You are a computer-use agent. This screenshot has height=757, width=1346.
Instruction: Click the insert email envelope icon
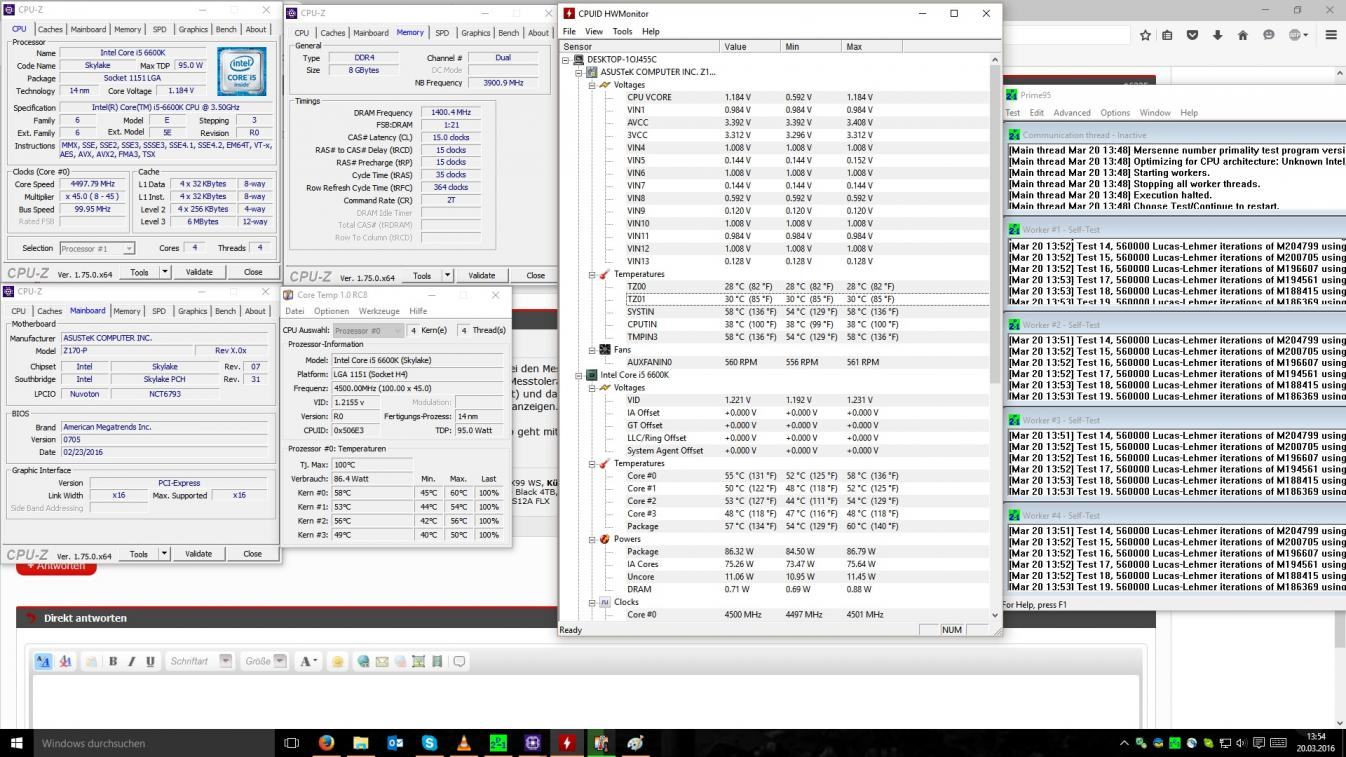click(382, 661)
